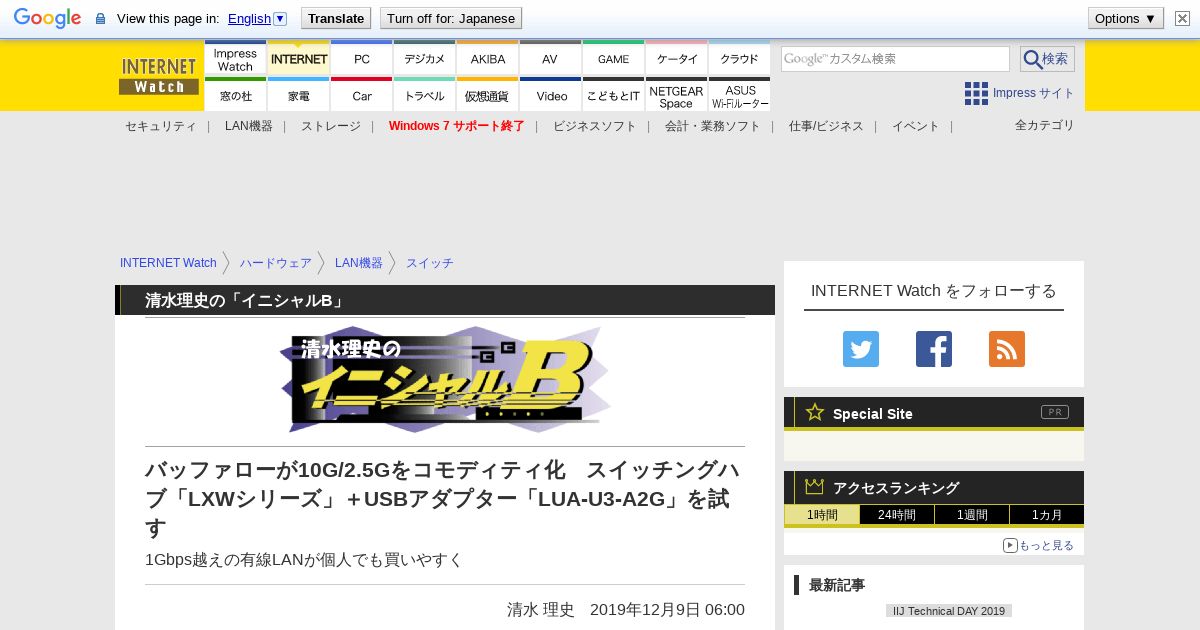The width and height of the screenshot is (1200, 630).
Task: Go to LAN機器 category in menu
Action: pyautogui.click(x=248, y=126)
